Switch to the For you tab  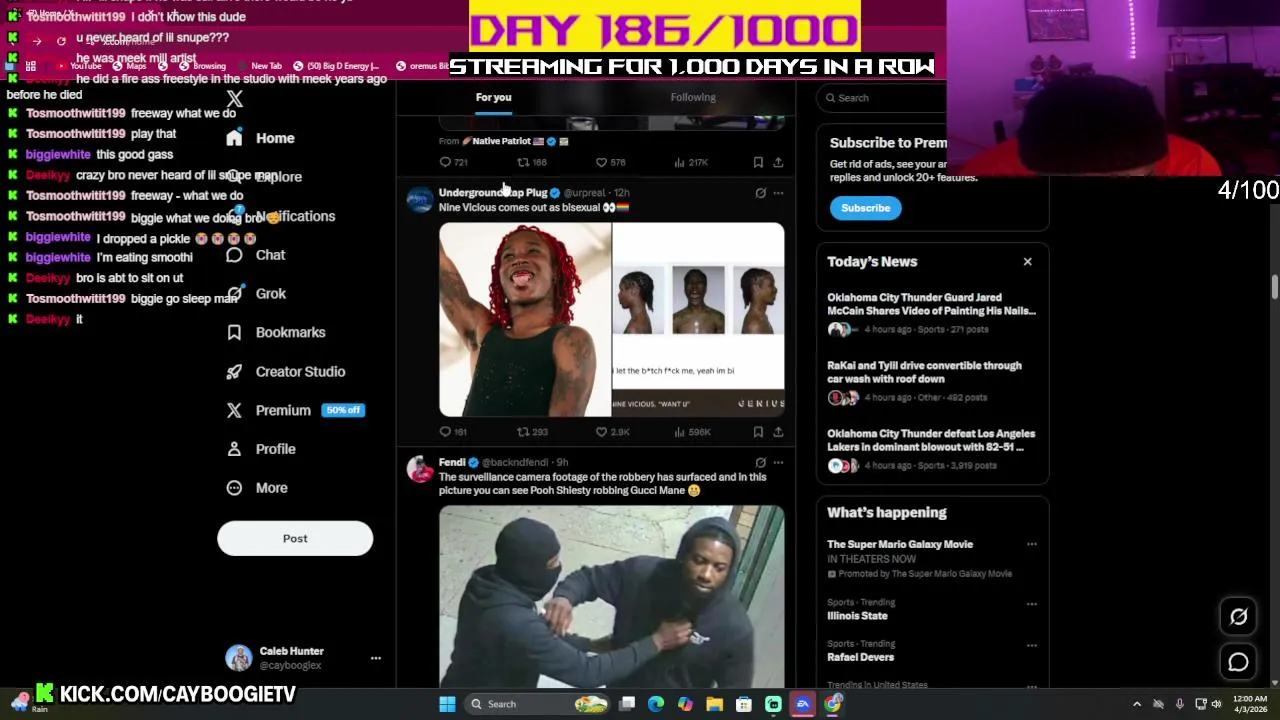pos(493,97)
